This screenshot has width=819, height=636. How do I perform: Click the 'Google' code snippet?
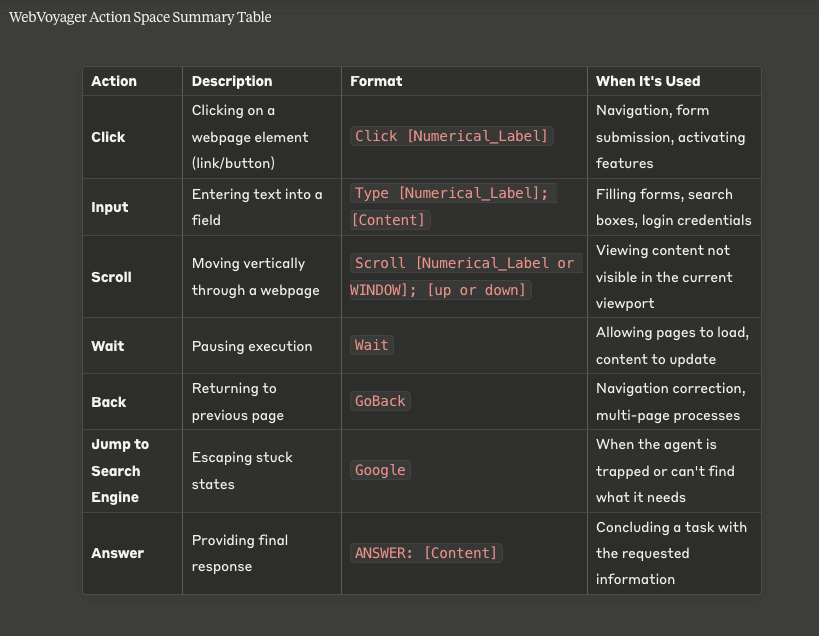380,470
